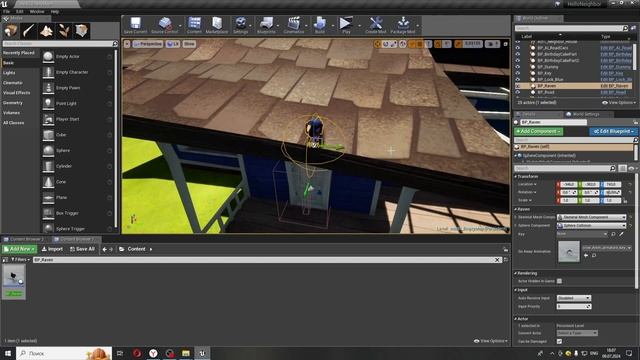
Task: Open the Go Away Animation asset dropdown
Action: point(607,248)
